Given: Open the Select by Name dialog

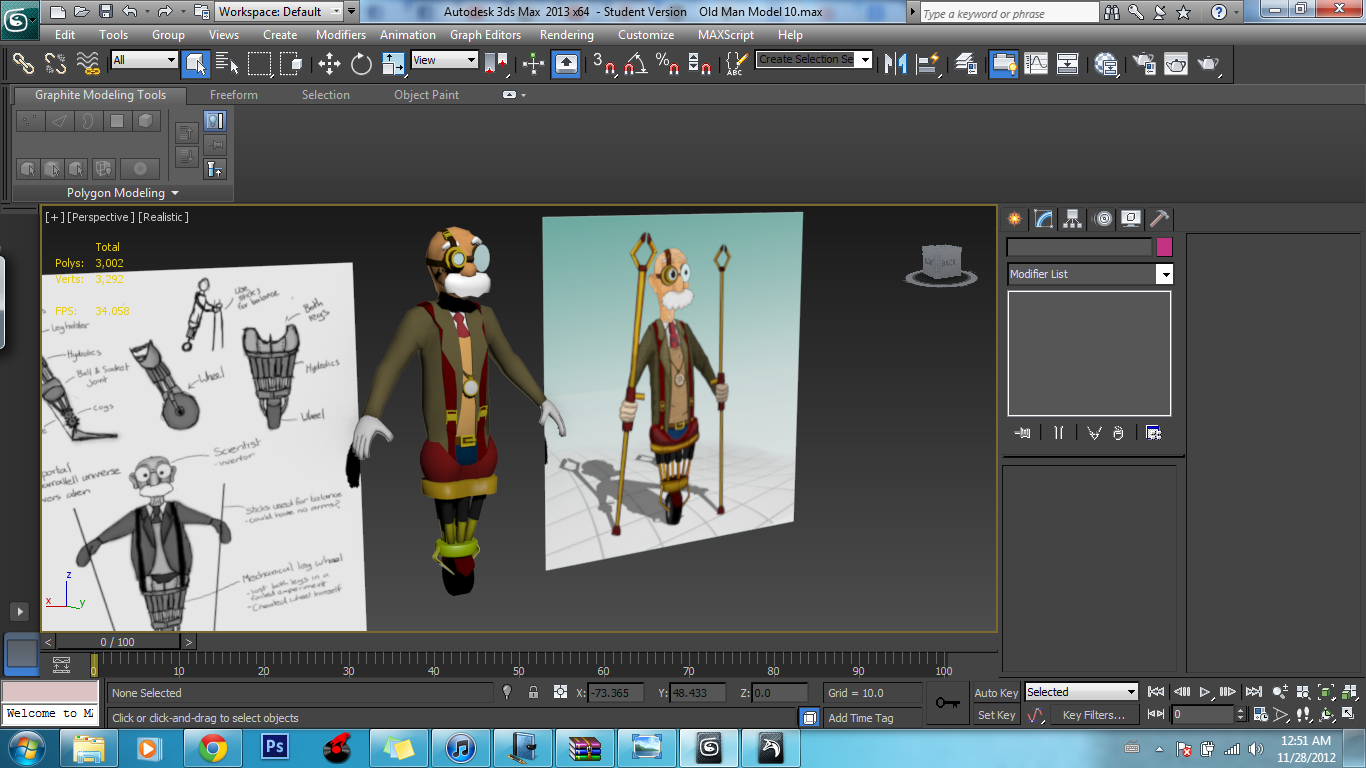Looking at the screenshot, I should [x=227, y=64].
